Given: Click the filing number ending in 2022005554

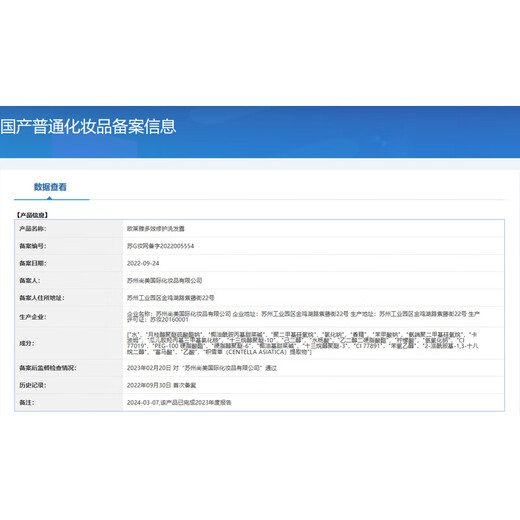Looking at the screenshot, I should (x=160, y=246).
